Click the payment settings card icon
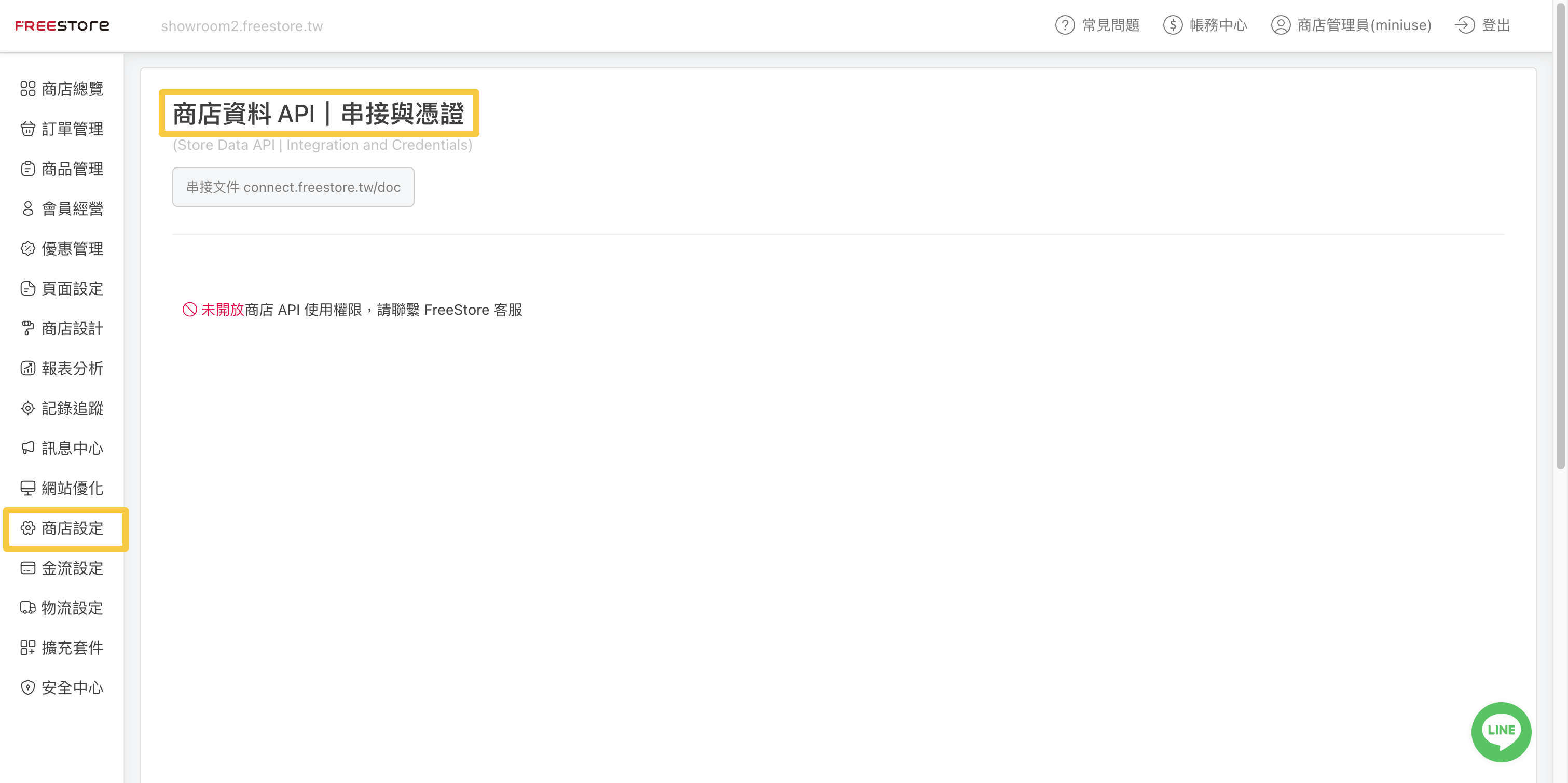Screen dimensions: 1568x783 [28, 568]
